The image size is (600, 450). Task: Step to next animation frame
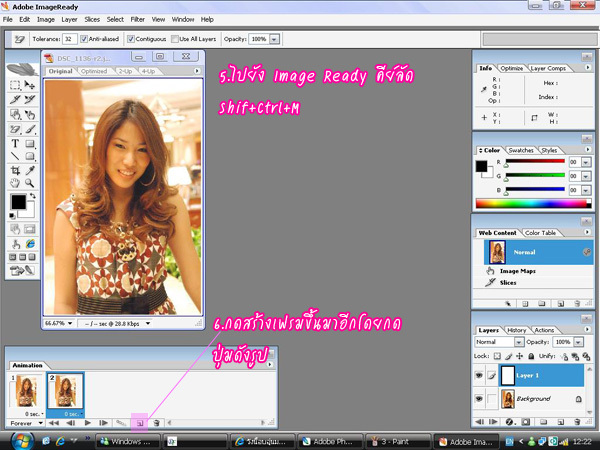click(103, 423)
